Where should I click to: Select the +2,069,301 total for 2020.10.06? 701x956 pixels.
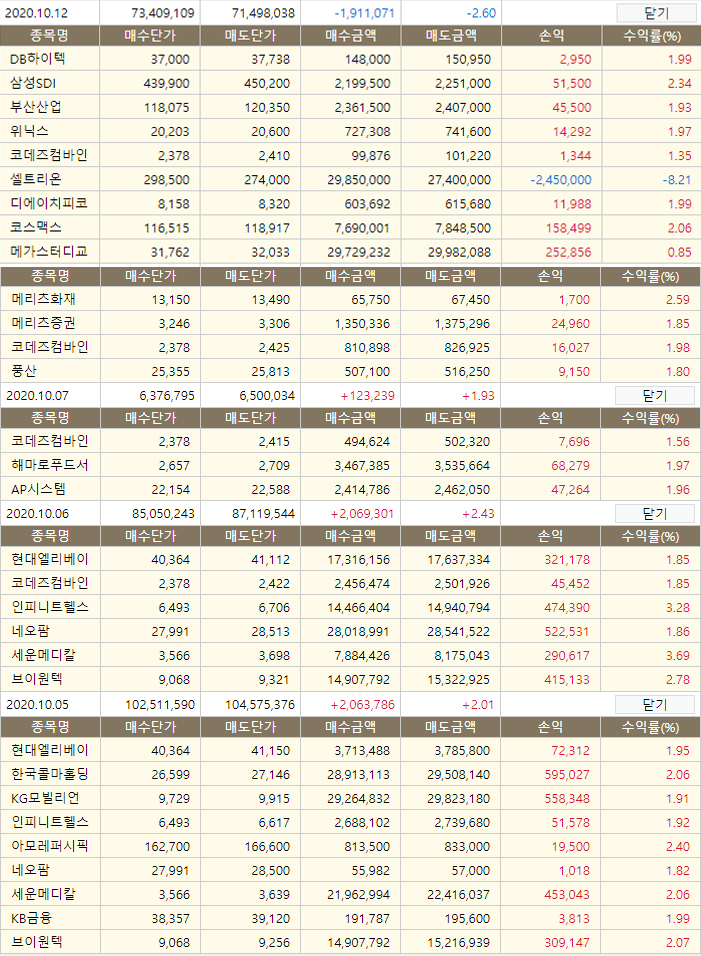click(362, 514)
